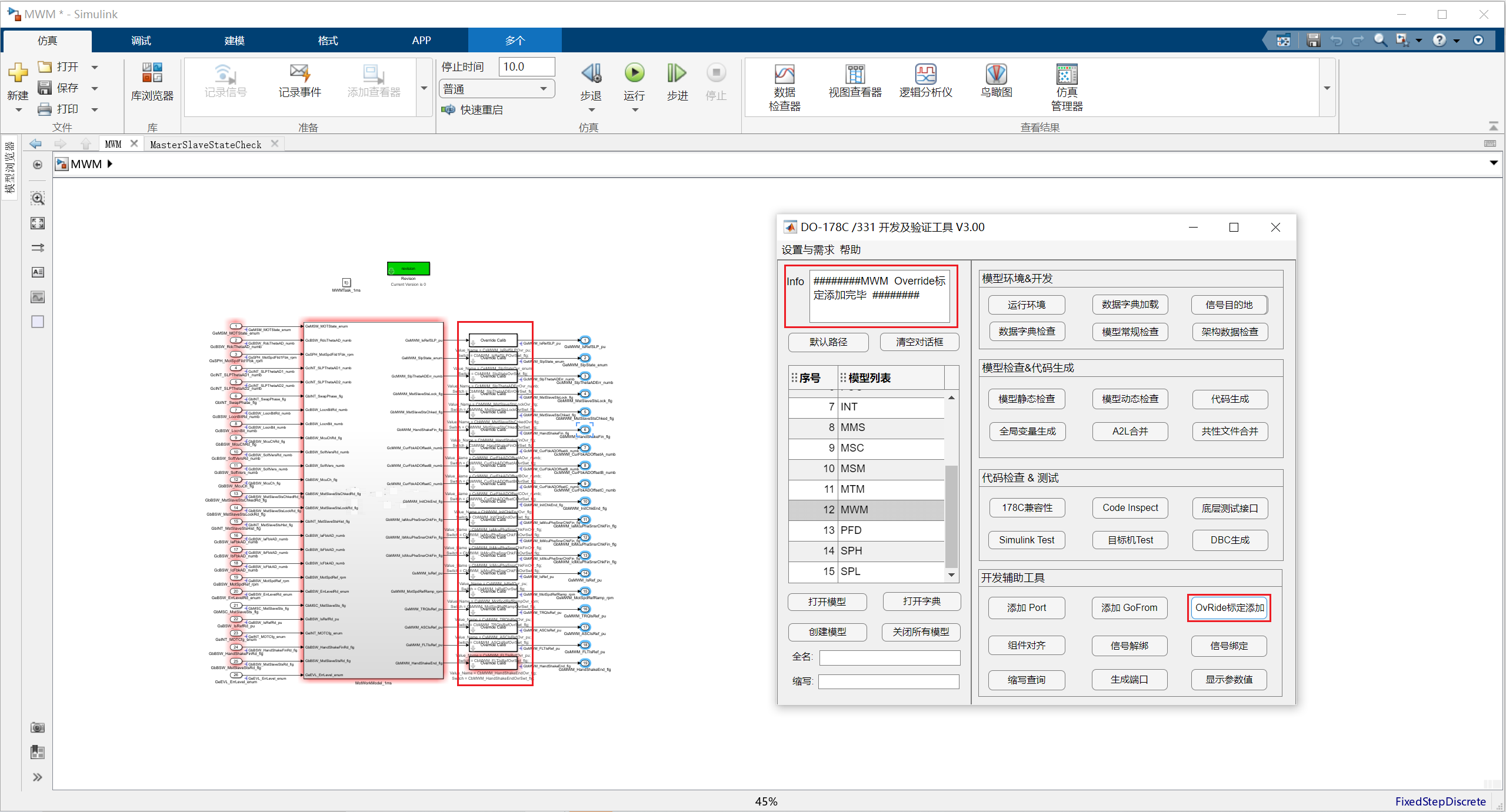The width and height of the screenshot is (1506, 812).
Task: Click the screenshot camera icon in palette
Action: click(38, 728)
